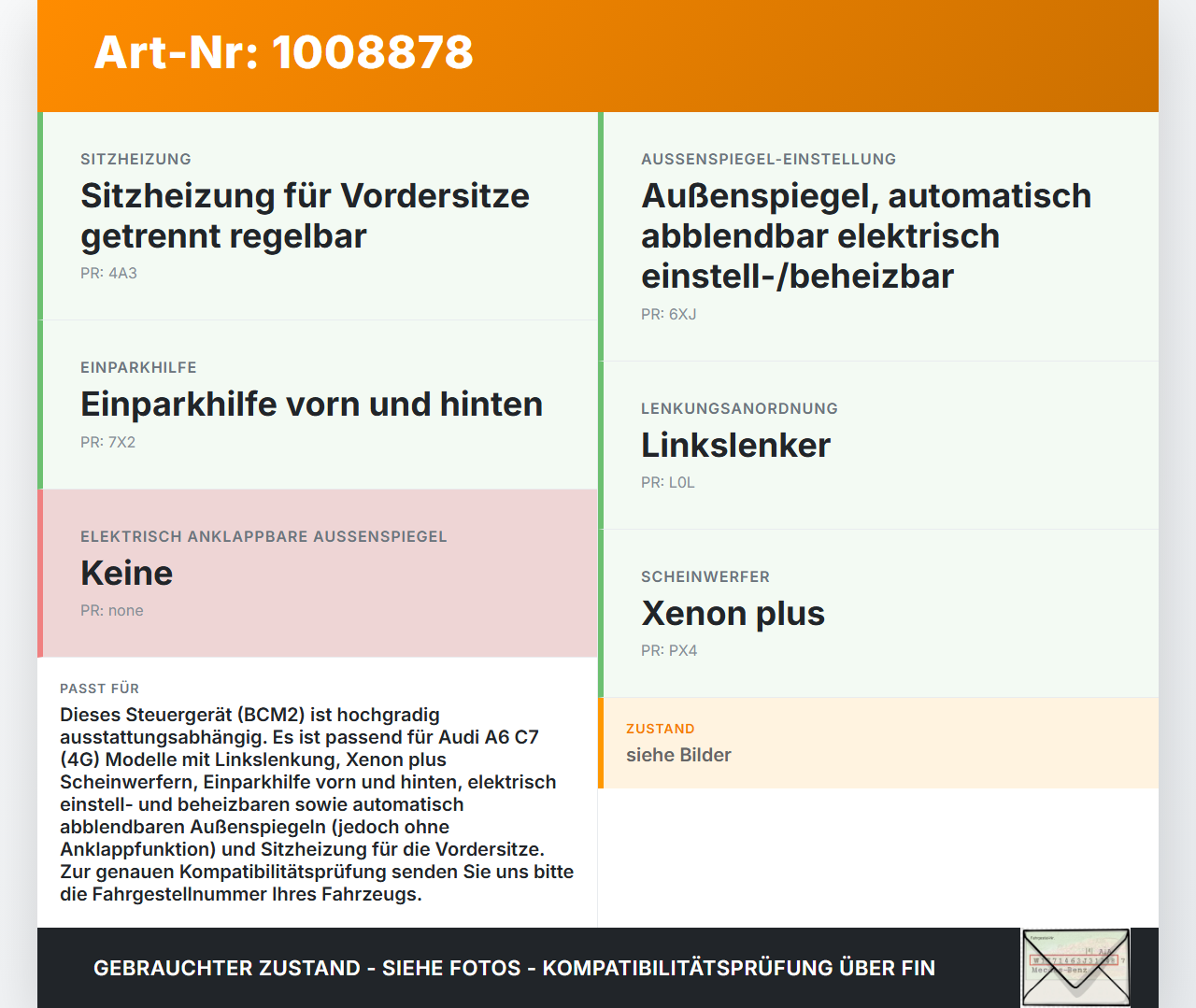Click the SCHEINWERFER category label
Screen dimensions: 1196x1008
705,576
